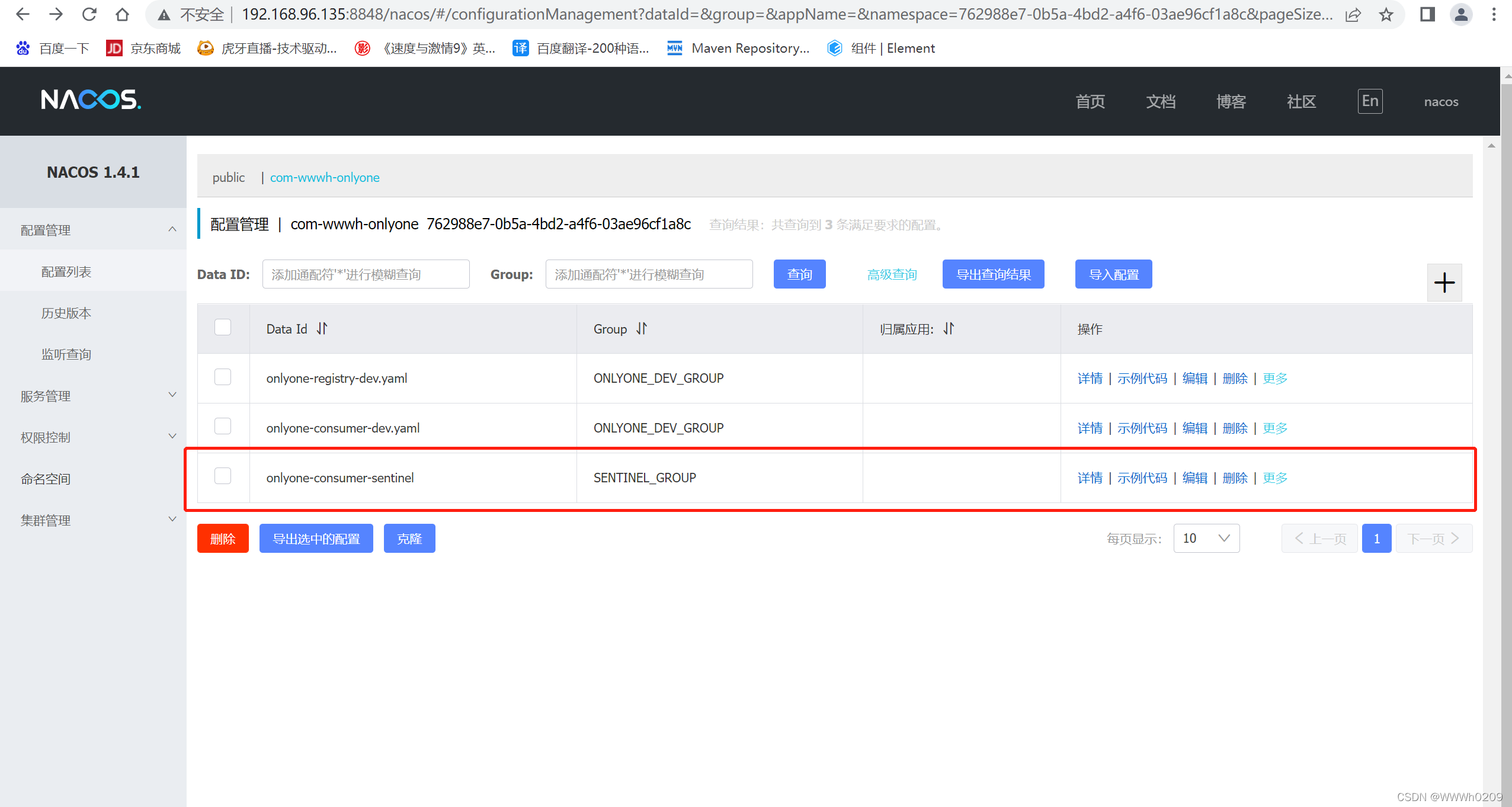Open 历史版本 in the sidebar
The height and width of the screenshot is (807, 1512).
click(66, 313)
